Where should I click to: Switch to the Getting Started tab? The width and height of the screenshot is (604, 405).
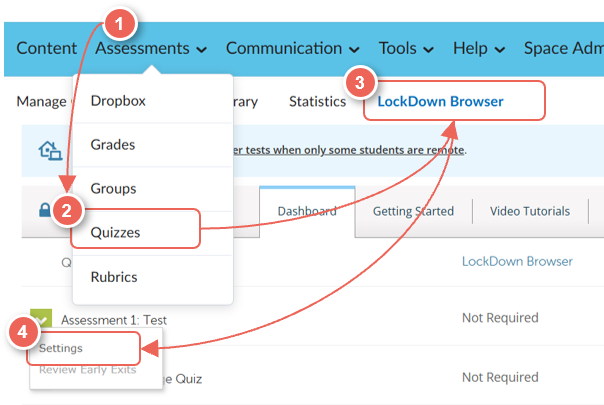413,211
